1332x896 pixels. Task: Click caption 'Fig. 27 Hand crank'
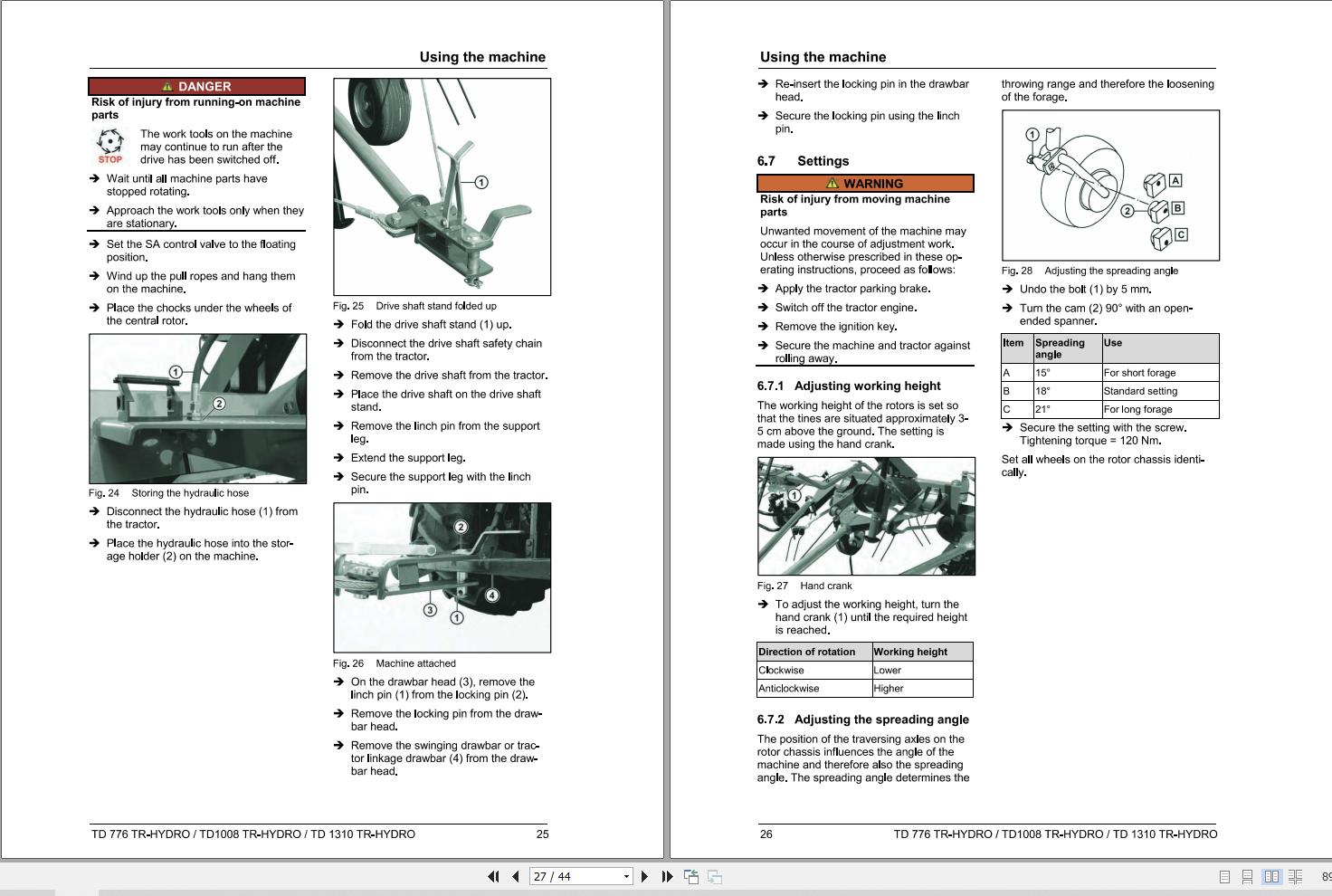coord(804,586)
